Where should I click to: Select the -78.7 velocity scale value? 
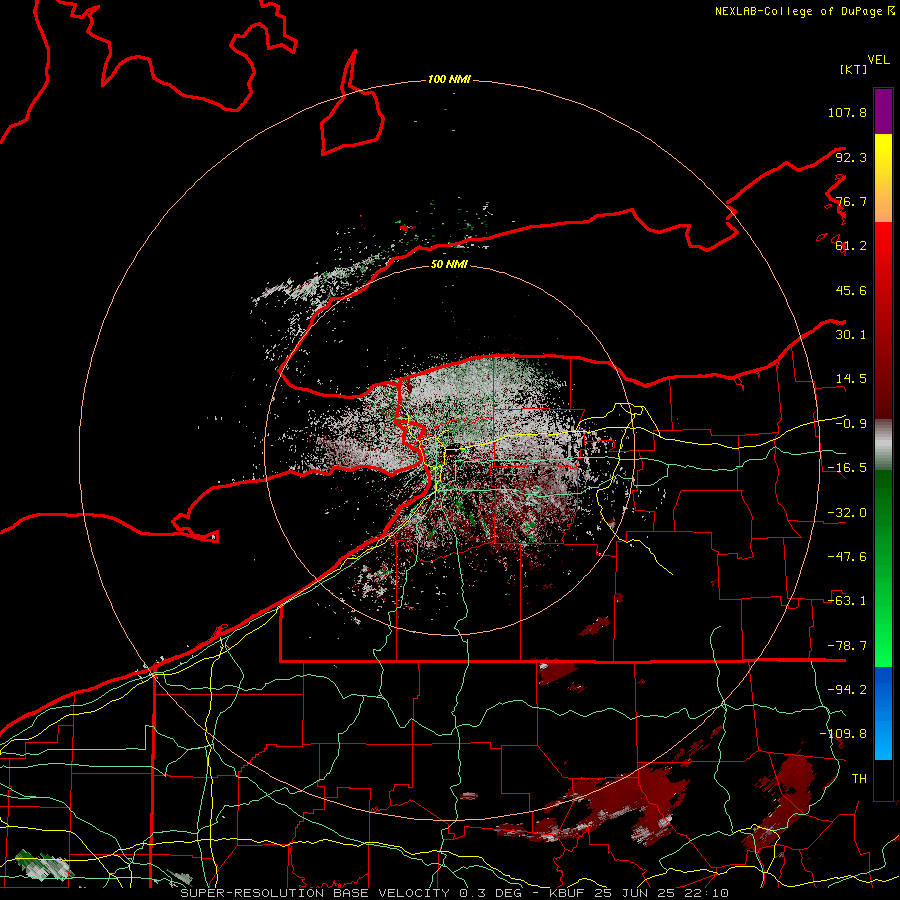[847, 646]
